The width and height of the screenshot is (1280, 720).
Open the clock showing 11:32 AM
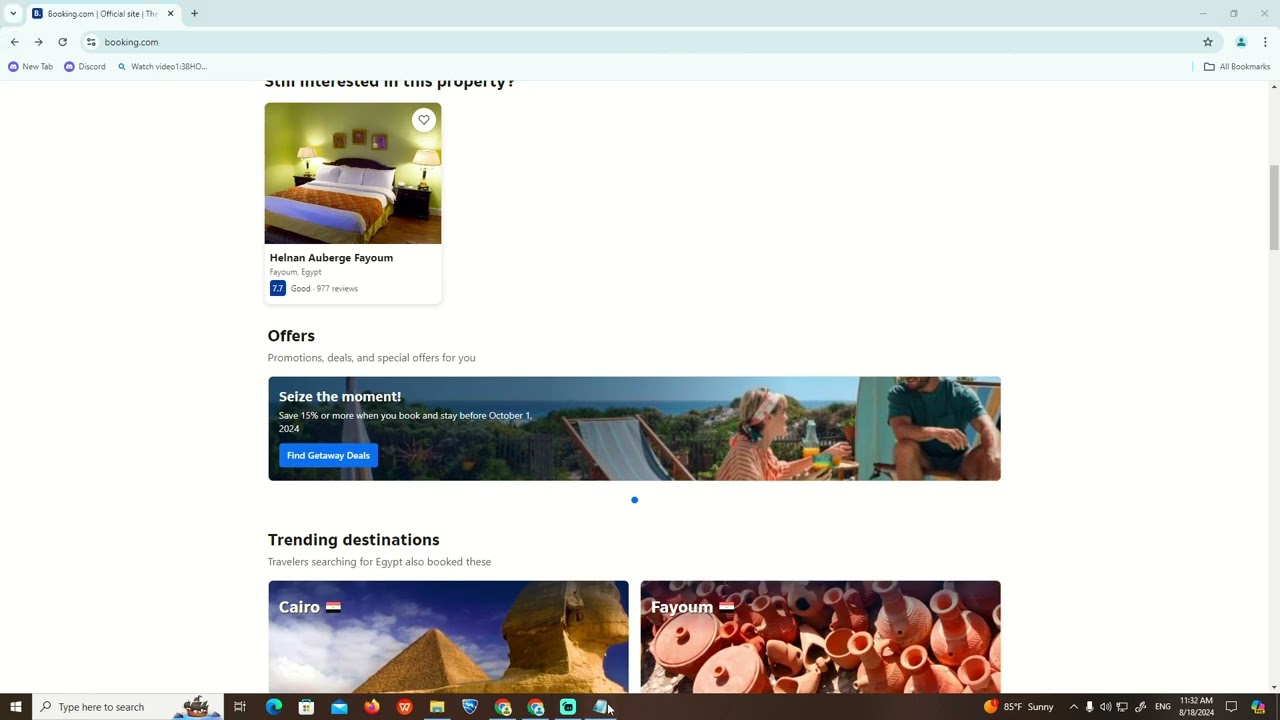point(1197,707)
